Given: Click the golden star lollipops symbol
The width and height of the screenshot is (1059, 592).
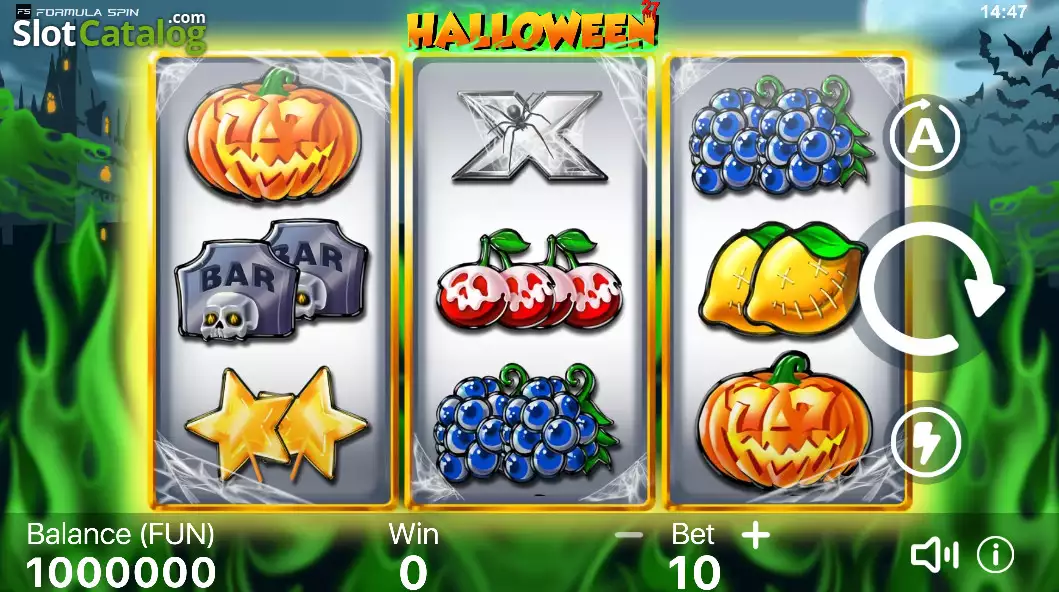Looking at the screenshot, I should 277,421.
